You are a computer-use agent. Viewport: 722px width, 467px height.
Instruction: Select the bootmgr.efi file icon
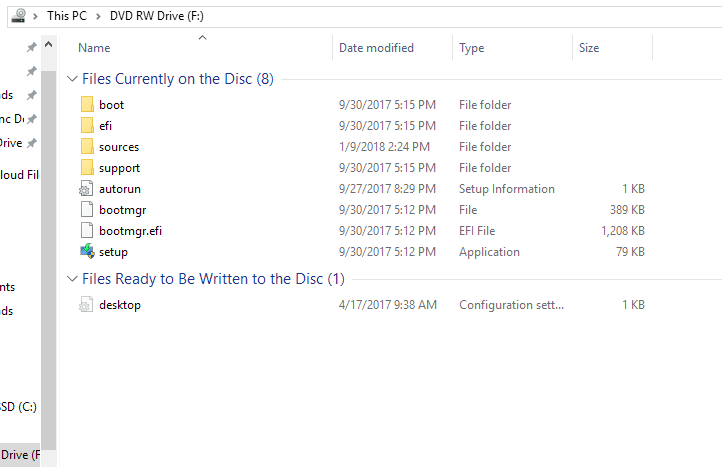87,230
